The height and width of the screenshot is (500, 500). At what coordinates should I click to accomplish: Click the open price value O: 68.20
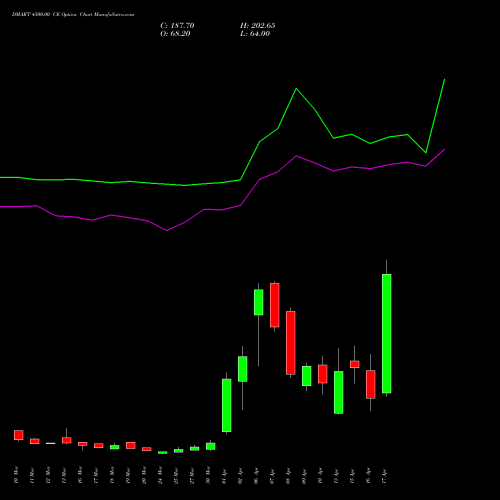(x=175, y=34)
